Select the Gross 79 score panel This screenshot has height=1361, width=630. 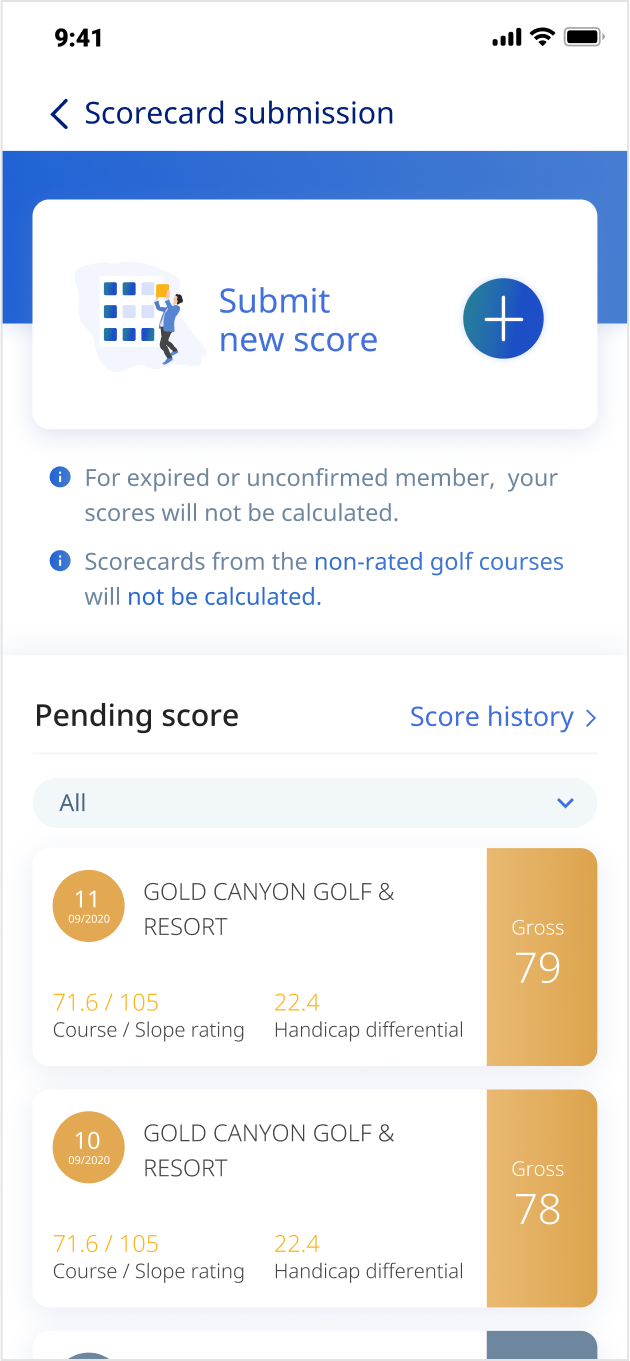tap(541, 957)
